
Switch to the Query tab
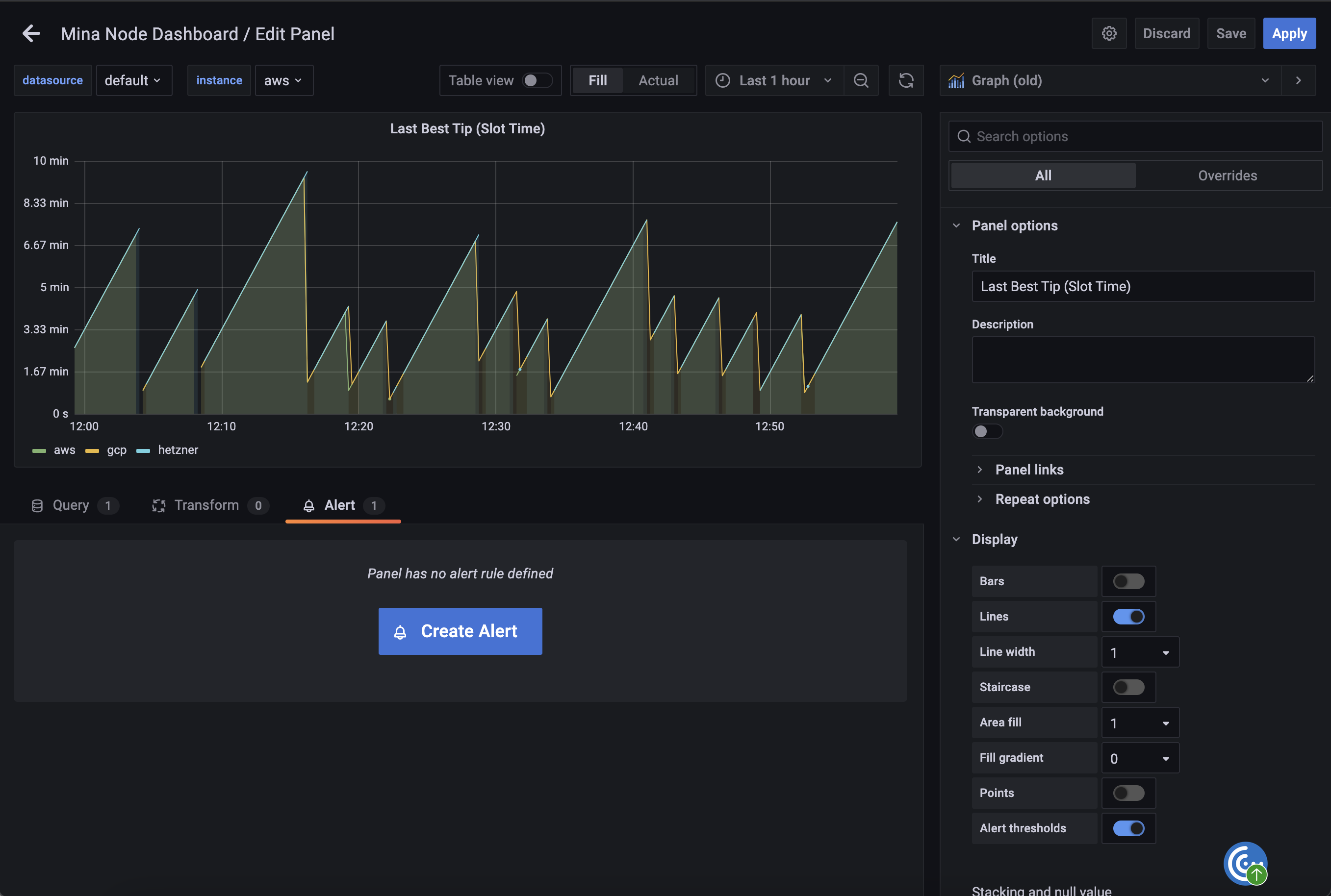tap(71, 505)
